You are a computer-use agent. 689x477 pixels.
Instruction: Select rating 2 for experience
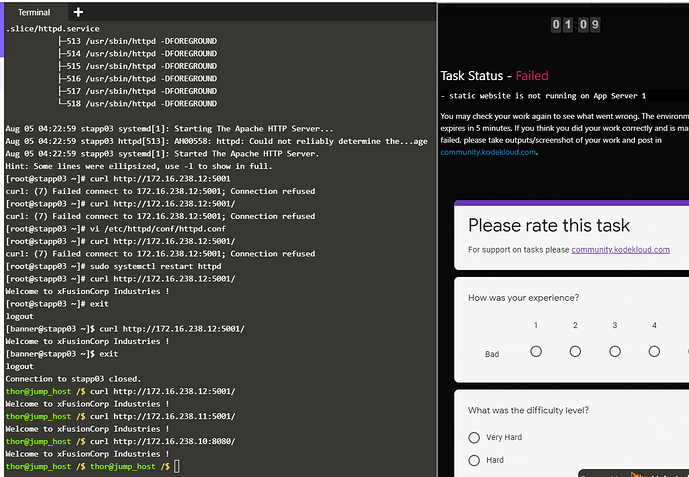tap(575, 351)
